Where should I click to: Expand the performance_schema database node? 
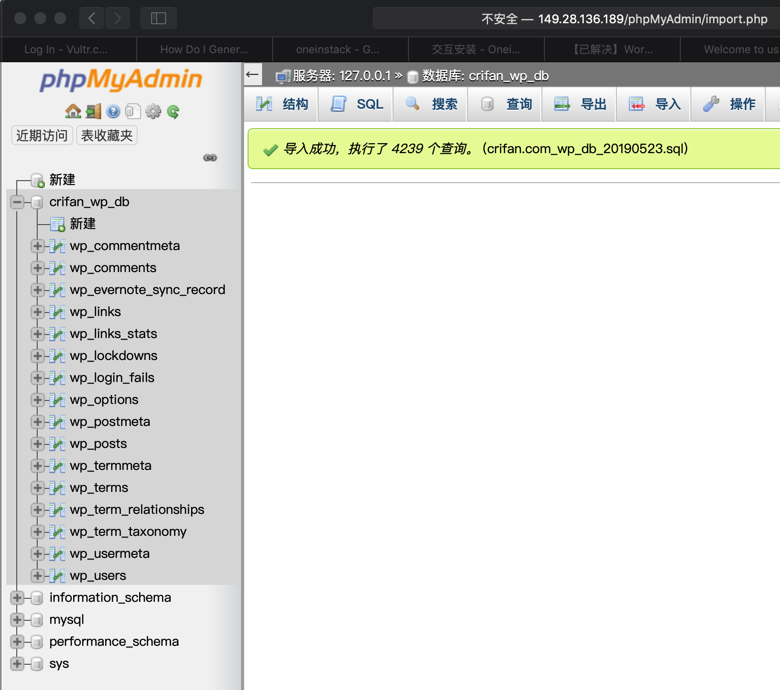[x=17, y=642]
